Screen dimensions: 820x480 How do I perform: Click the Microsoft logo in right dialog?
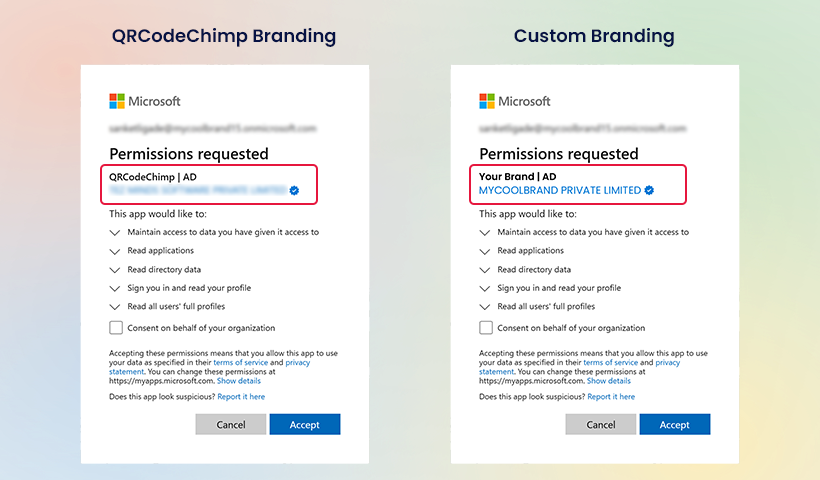487,101
